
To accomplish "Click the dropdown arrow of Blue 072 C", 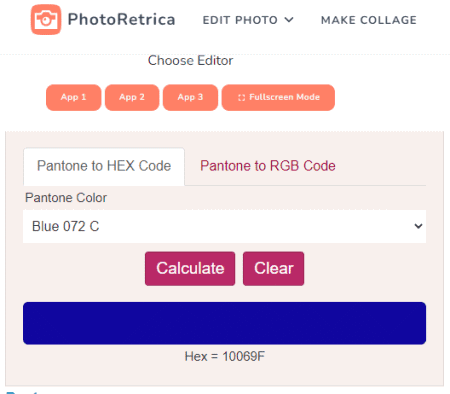I will pyautogui.click(x=418, y=226).
